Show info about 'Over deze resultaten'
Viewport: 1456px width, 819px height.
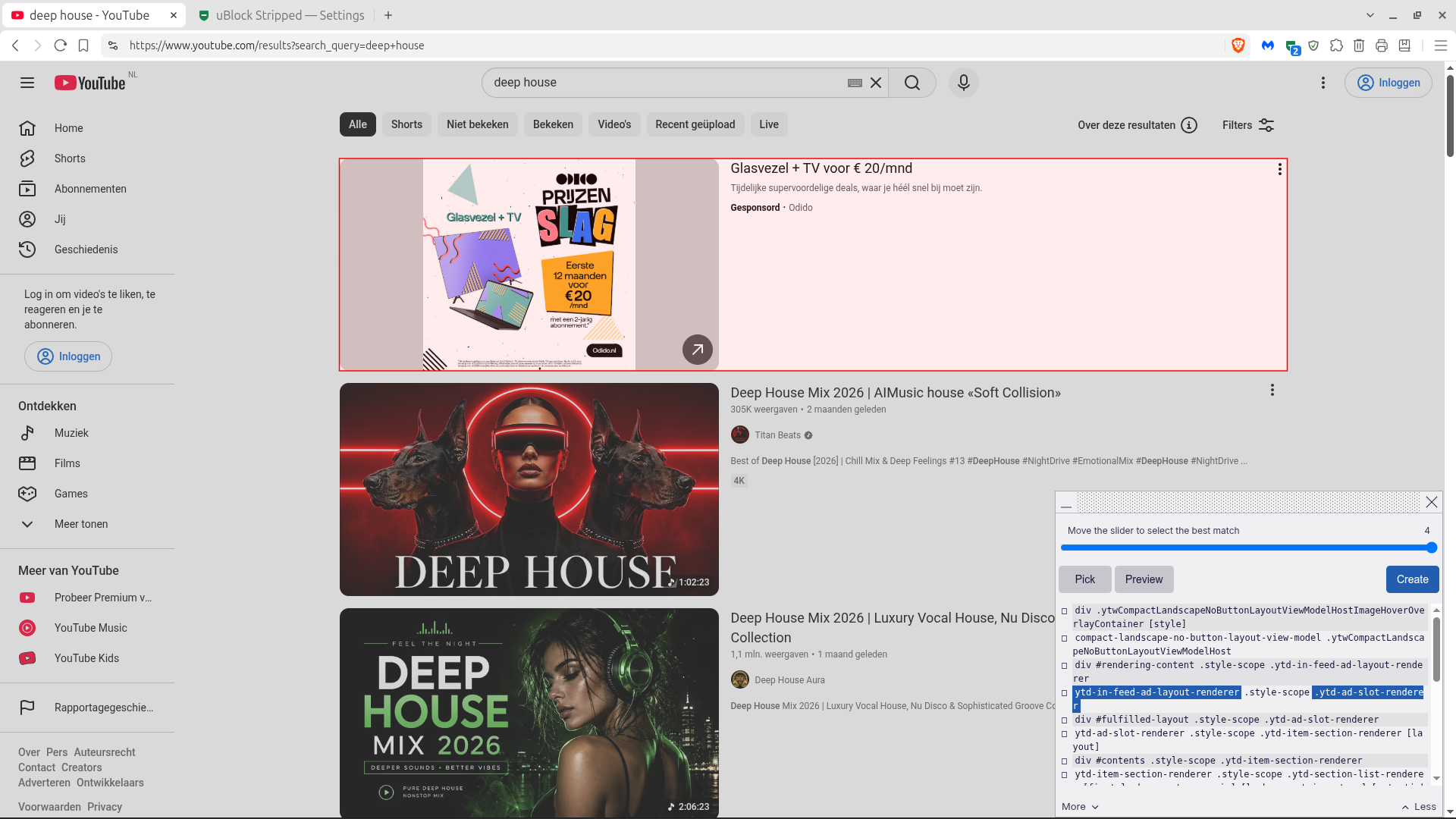[x=1189, y=125]
